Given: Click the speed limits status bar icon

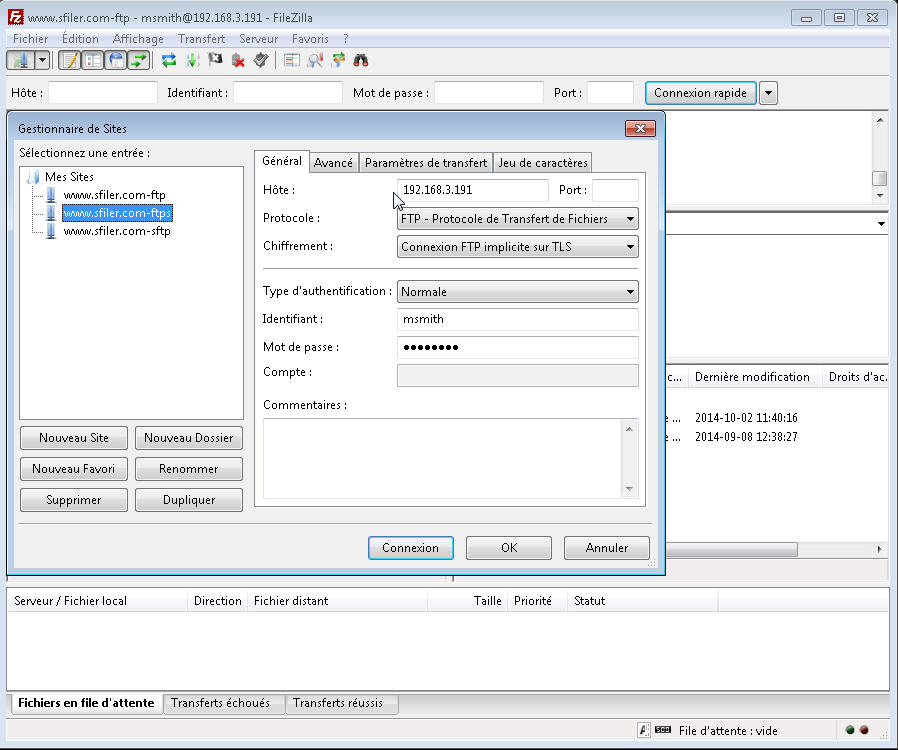Looking at the screenshot, I should point(663,730).
